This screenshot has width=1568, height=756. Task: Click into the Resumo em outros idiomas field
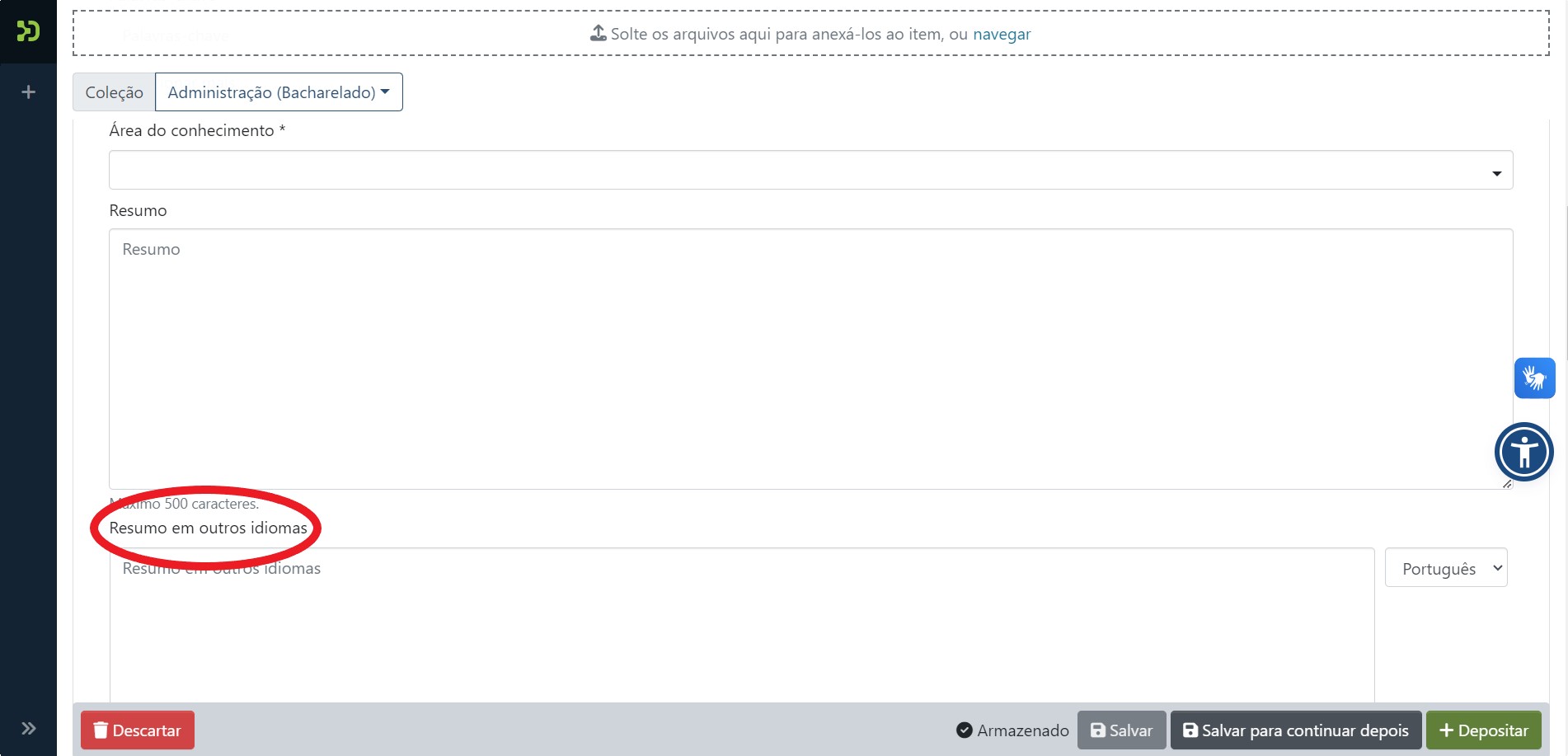click(741, 627)
